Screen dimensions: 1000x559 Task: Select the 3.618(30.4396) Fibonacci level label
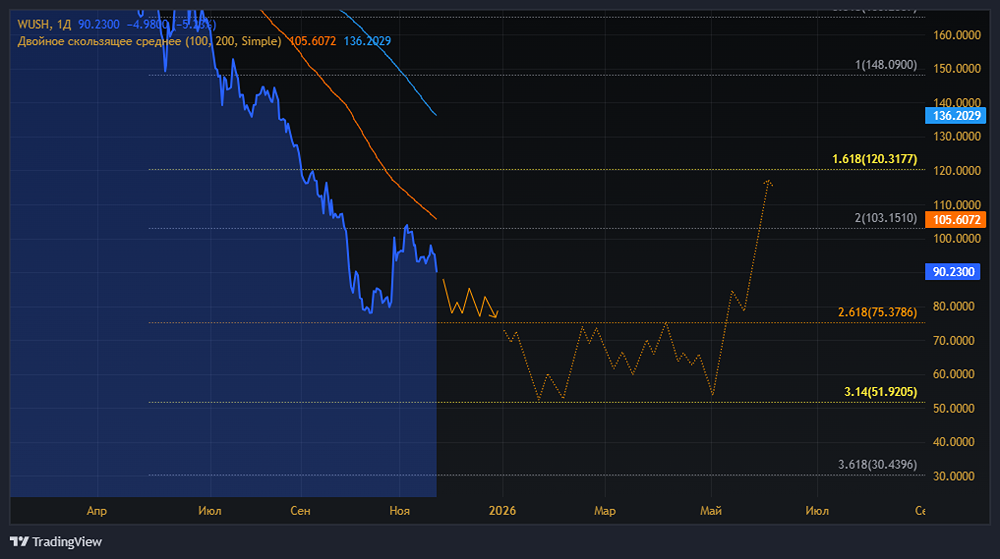[x=878, y=465]
